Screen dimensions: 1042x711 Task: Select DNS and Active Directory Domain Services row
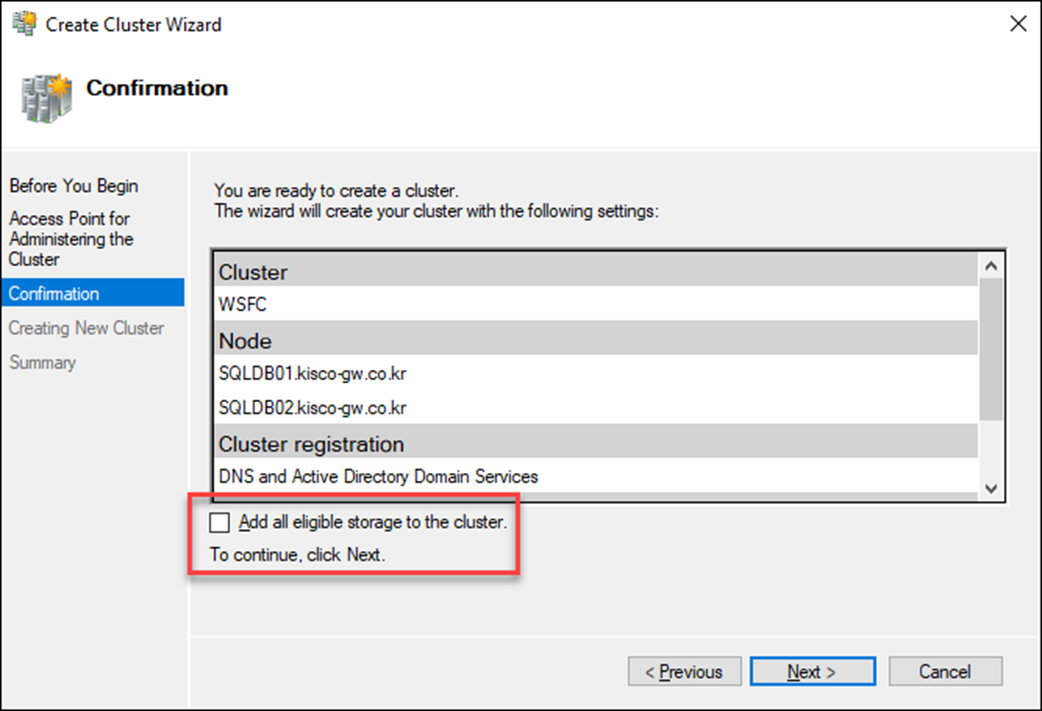596,476
